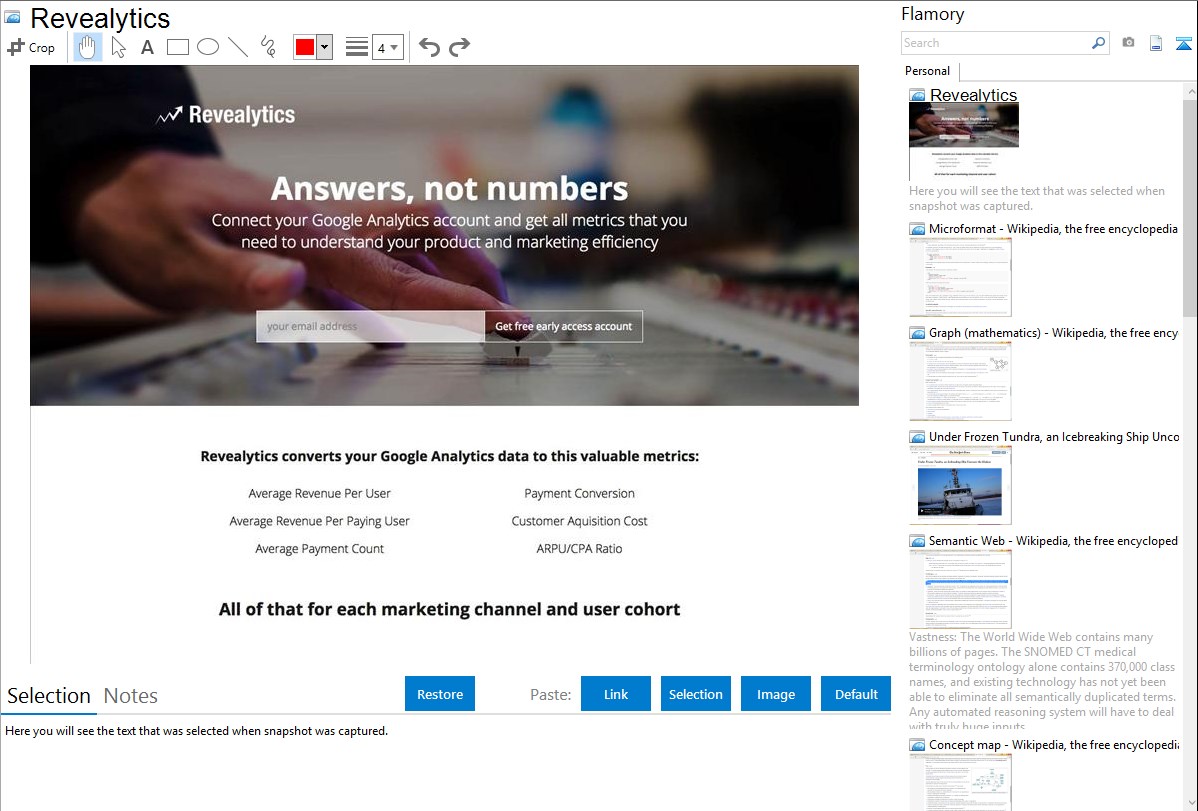This screenshot has width=1198, height=811.
Task: Click the Revealytics title in snapshot list
Action: [973, 95]
